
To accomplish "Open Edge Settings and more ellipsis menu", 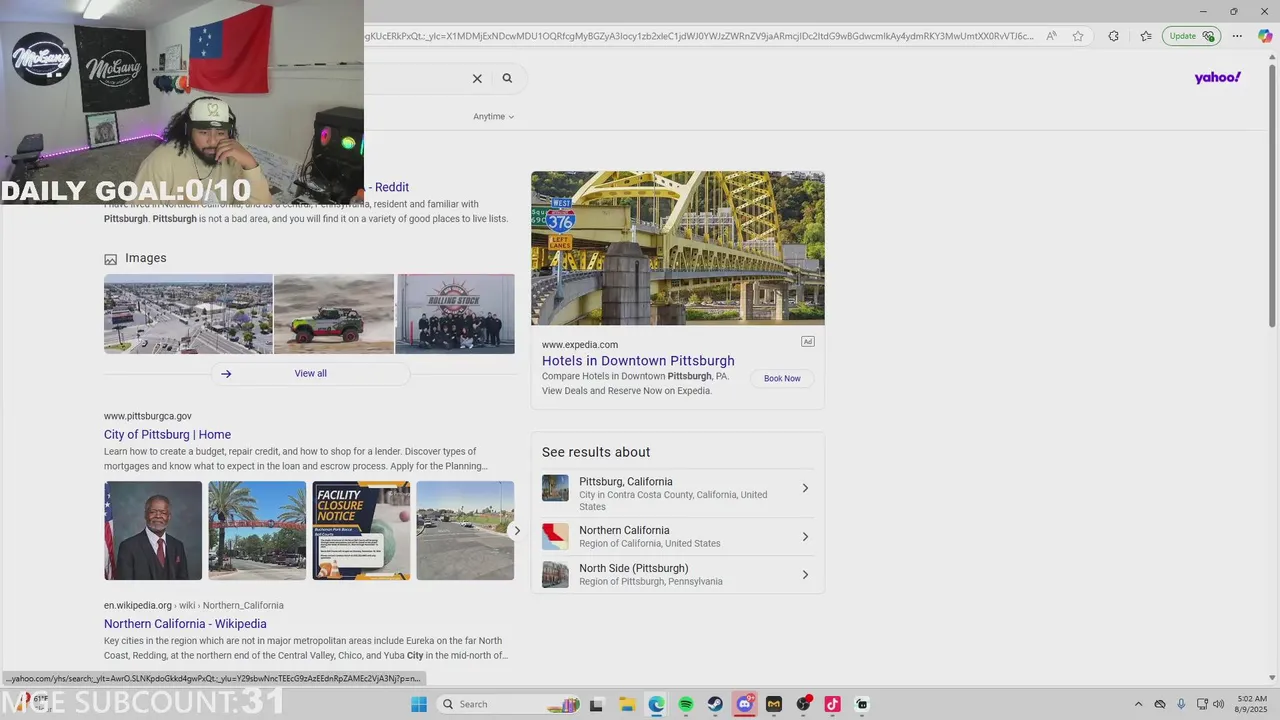I will pos(1237,36).
